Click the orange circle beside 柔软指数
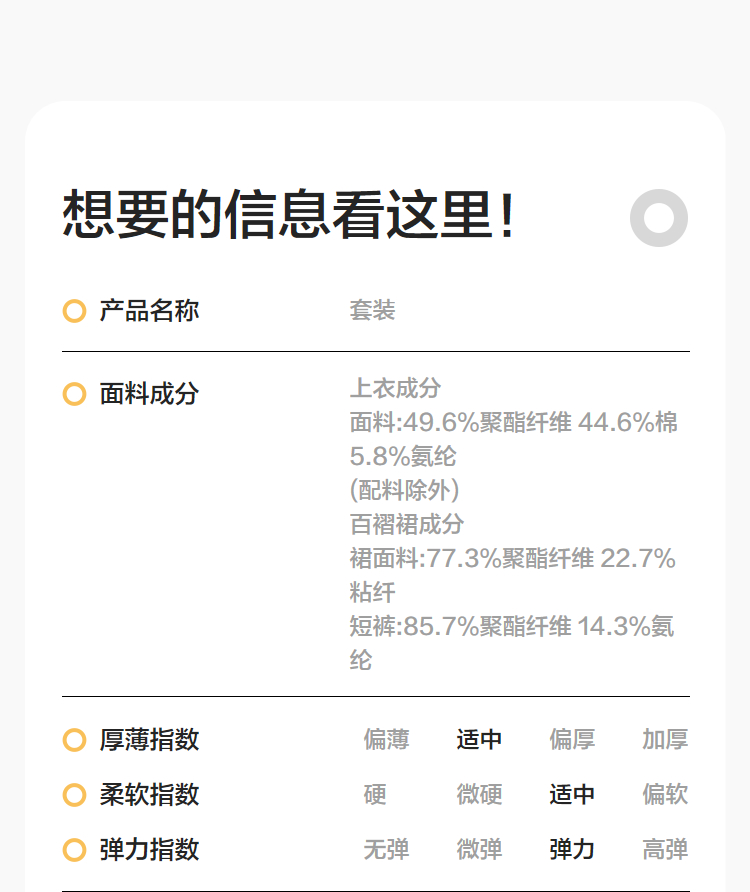Viewport: 750px width, 892px height. [74, 795]
